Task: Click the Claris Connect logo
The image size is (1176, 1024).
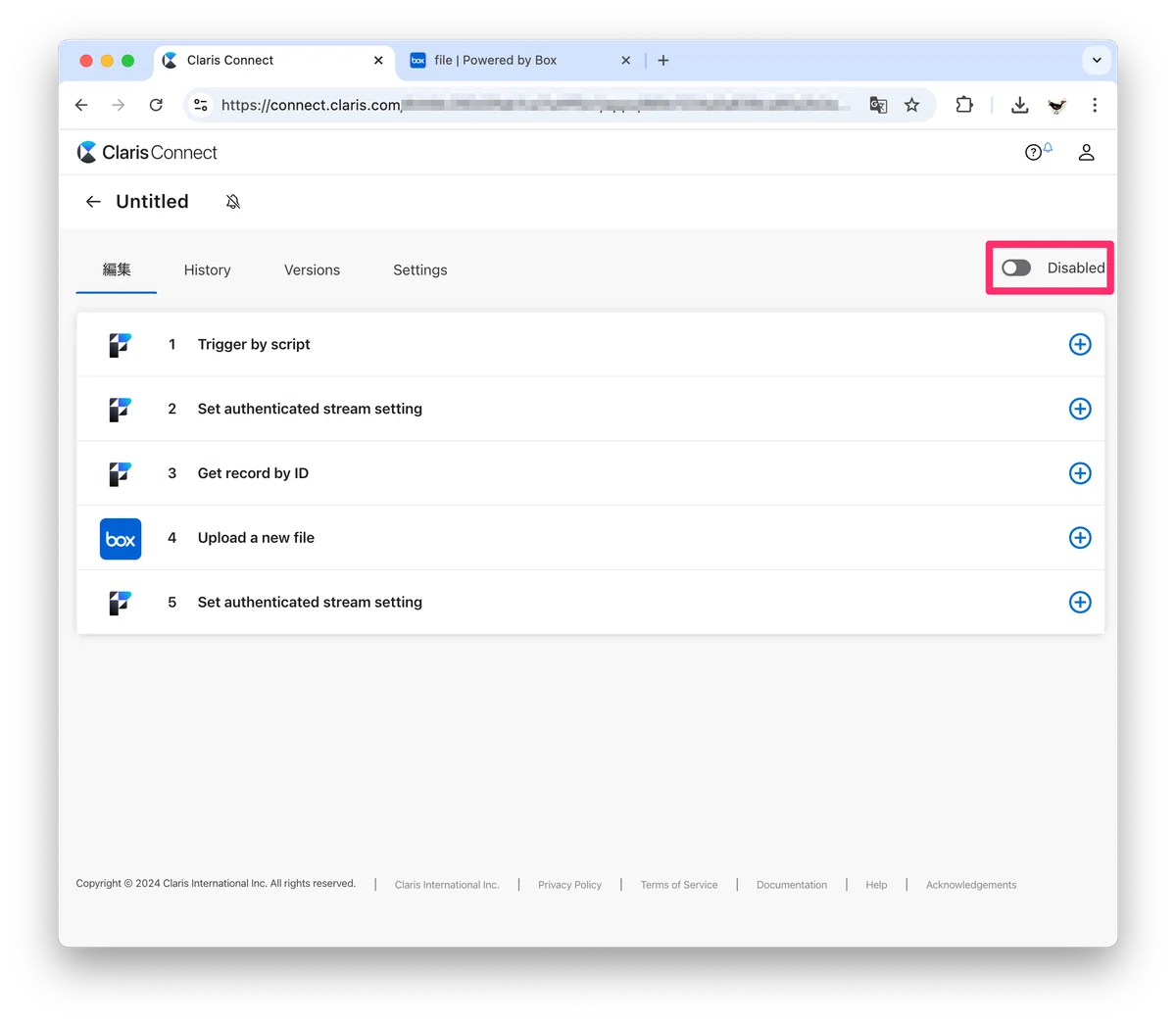Action: click(147, 152)
